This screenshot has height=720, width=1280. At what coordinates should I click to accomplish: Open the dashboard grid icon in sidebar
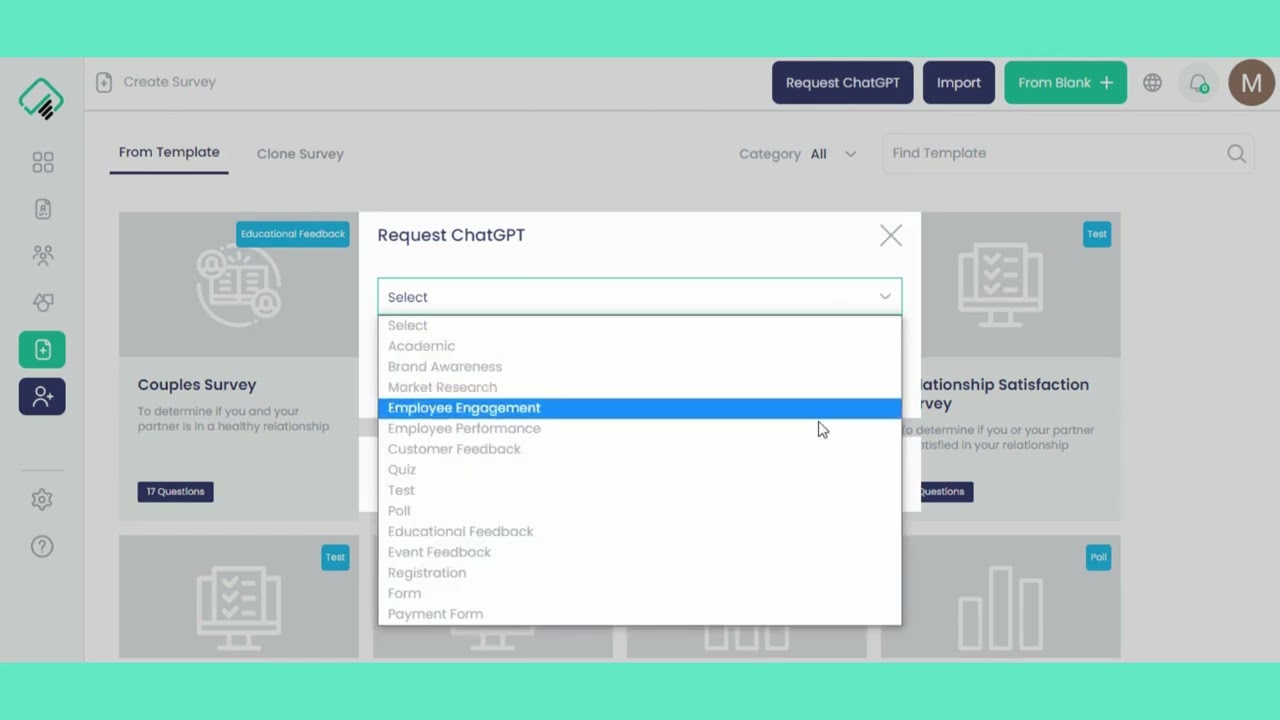[43, 162]
